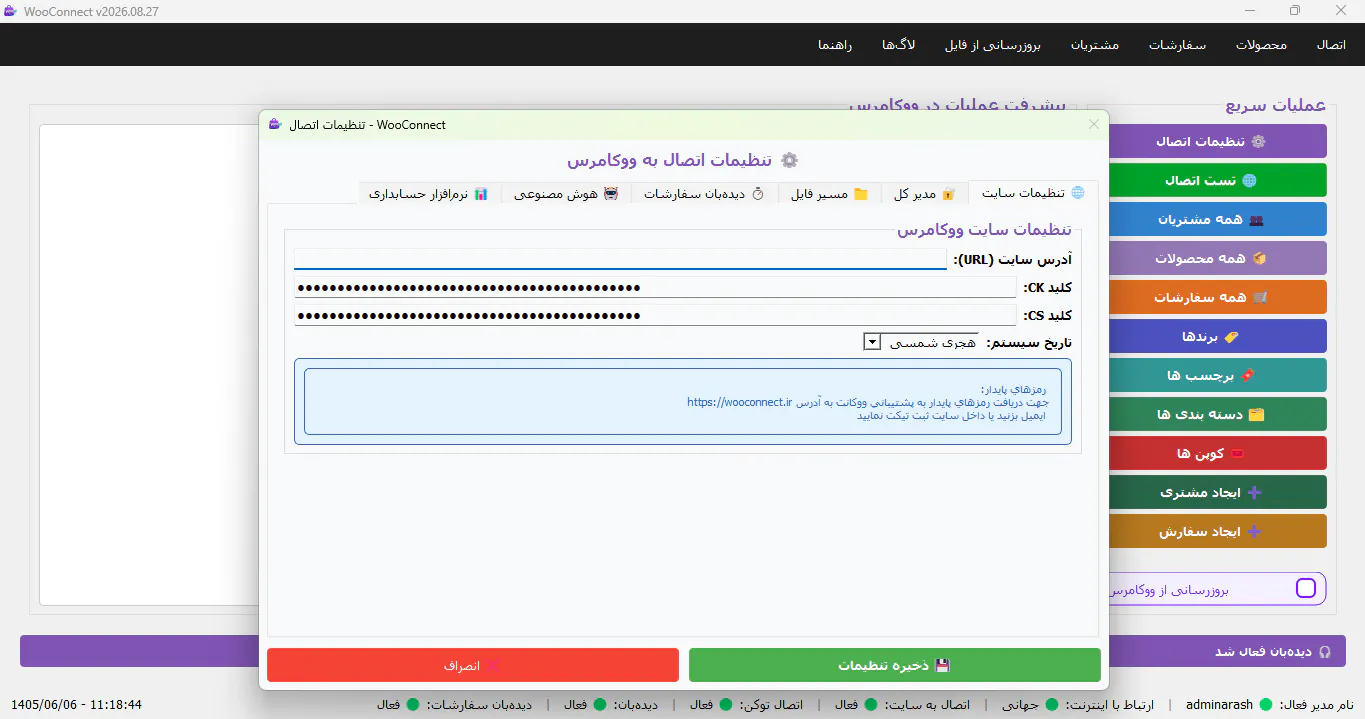Viewport: 1365px width, 719px height.
Task: Click the همه سفارشات button
Action: pyautogui.click(x=1218, y=297)
